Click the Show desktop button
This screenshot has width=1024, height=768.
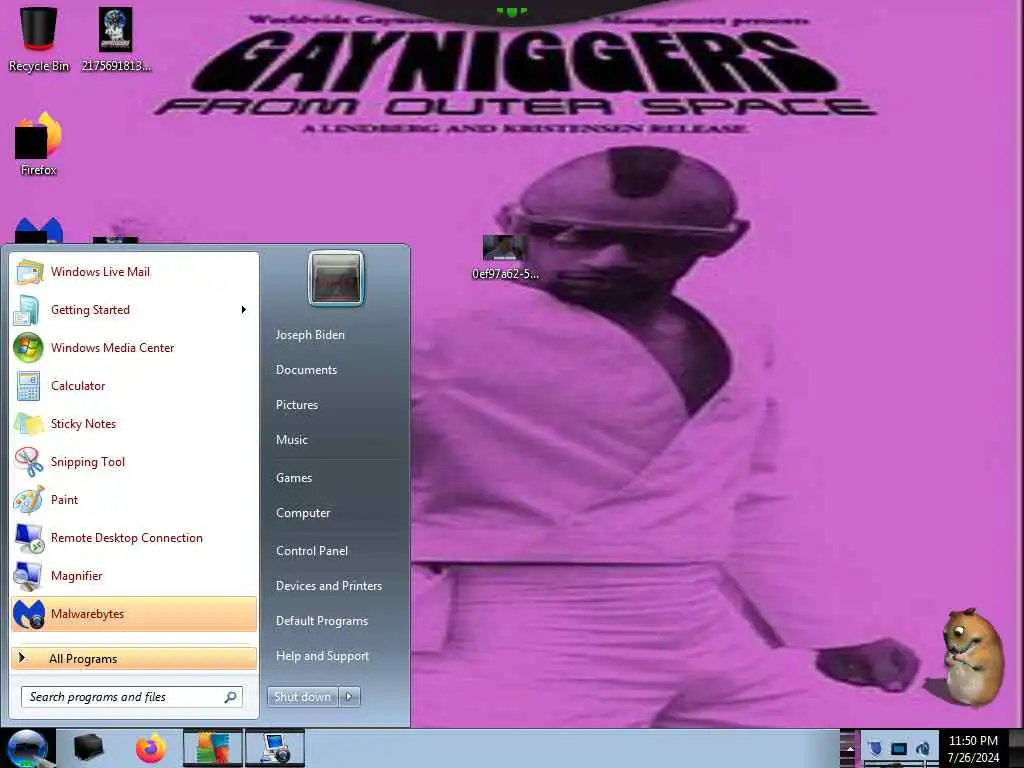[x=1016, y=748]
